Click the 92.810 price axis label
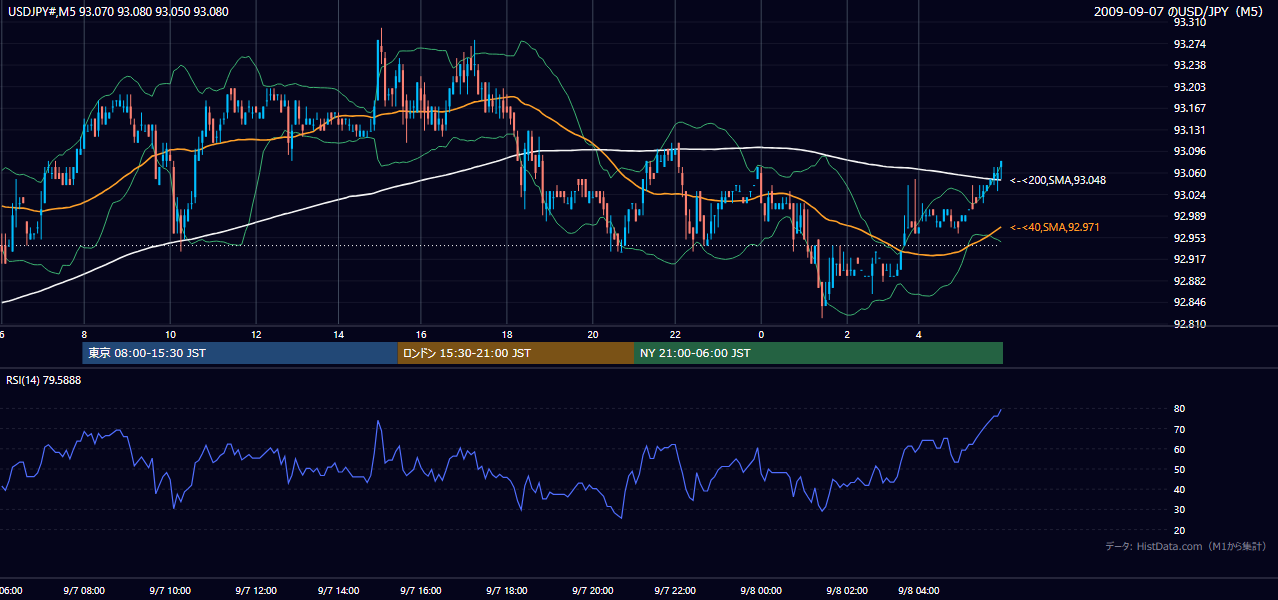The width and height of the screenshot is (1278, 600). tap(1189, 324)
